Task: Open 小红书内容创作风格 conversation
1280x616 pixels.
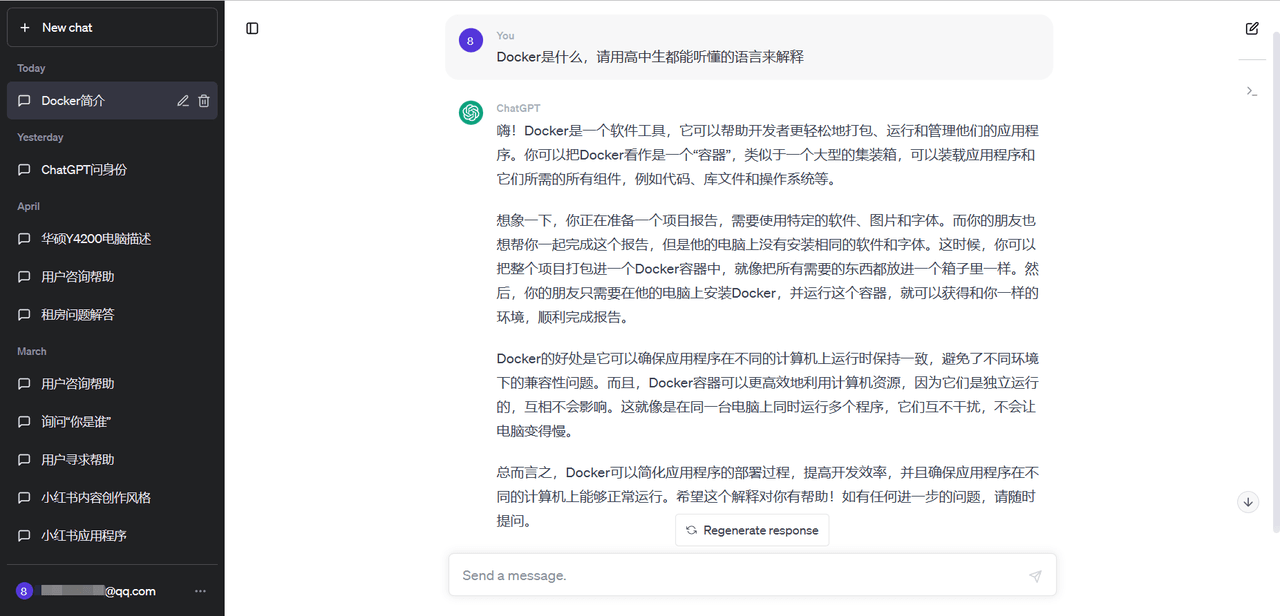Action: 112,498
